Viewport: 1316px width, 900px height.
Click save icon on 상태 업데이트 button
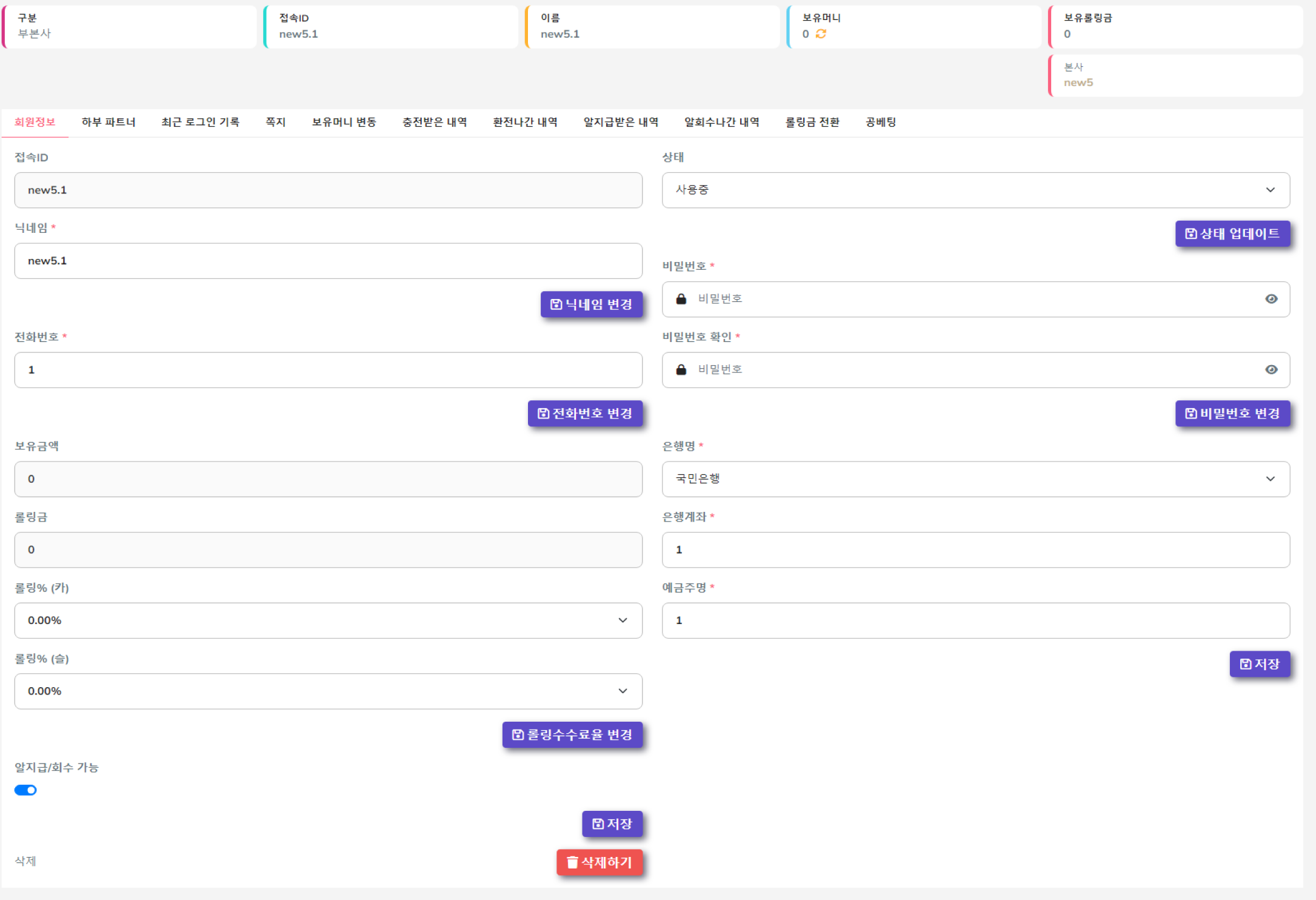(1191, 233)
